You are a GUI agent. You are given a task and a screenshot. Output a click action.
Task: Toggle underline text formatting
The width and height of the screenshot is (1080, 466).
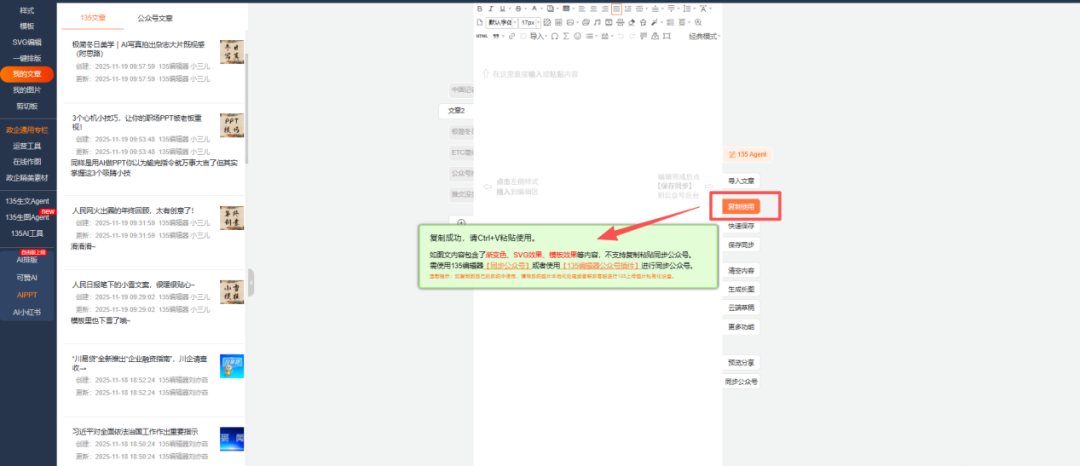[x=502, y=8]
